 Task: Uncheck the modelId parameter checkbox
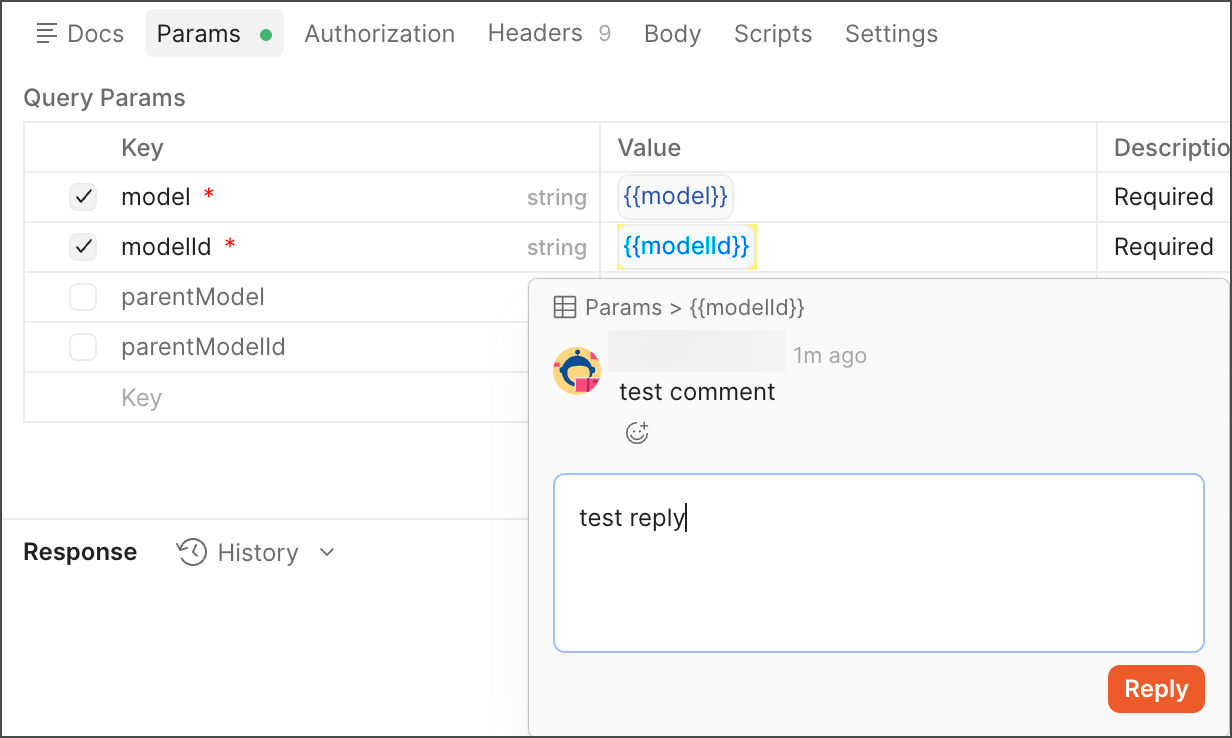(83, 247)
